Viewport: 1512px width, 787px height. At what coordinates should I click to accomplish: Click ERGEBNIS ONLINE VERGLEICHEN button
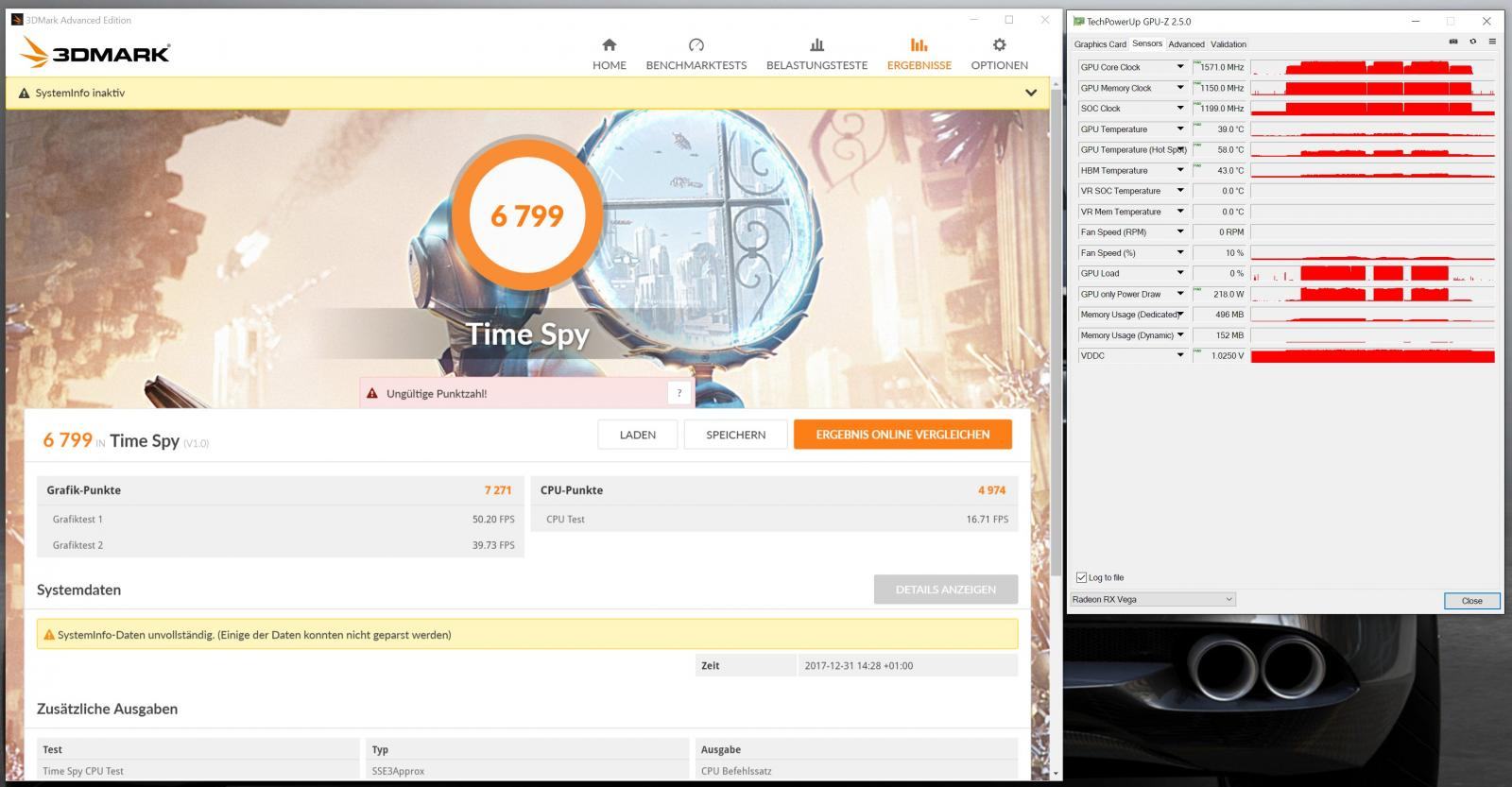[x=902, y=435]
